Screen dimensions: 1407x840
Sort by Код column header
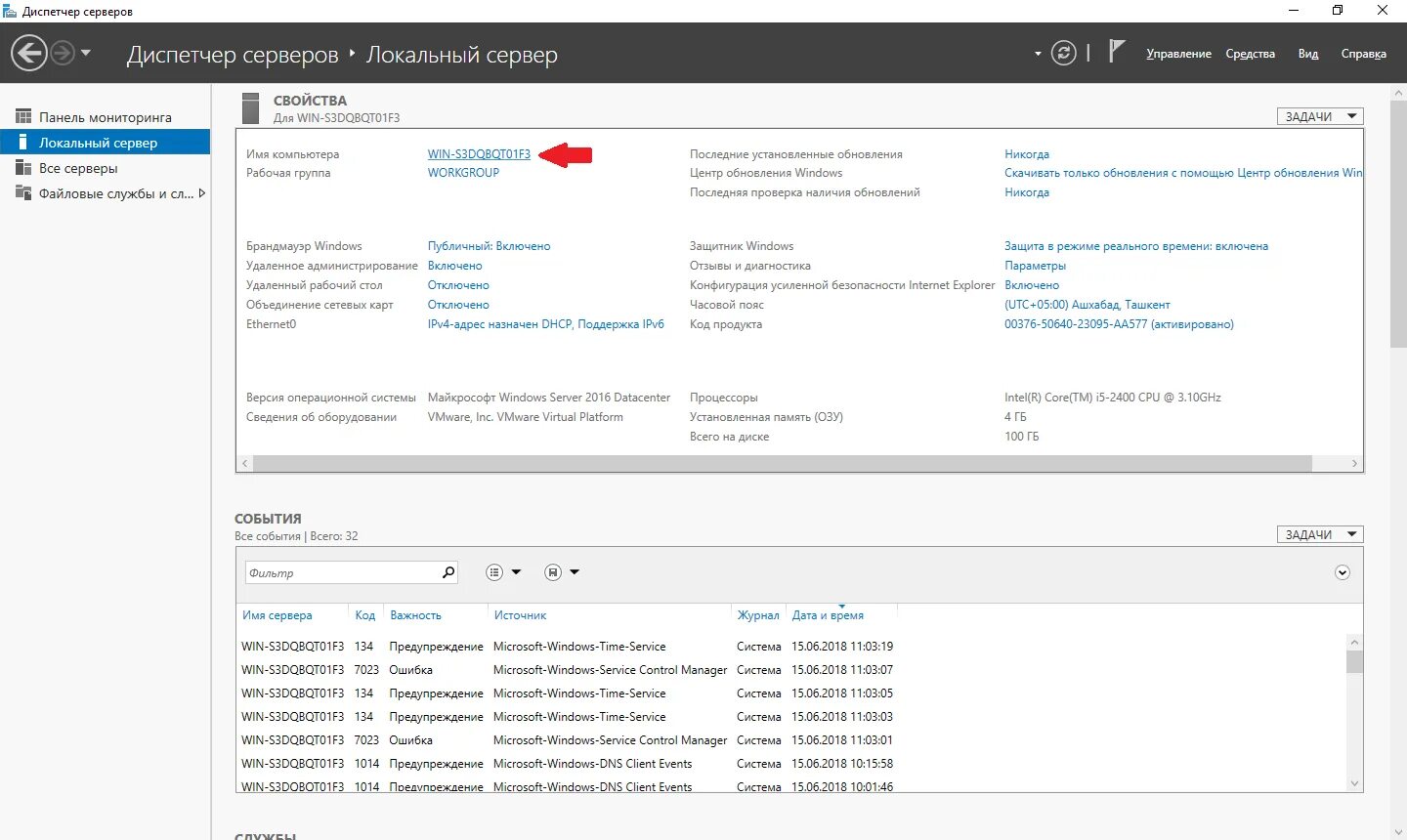click(365, 615)
